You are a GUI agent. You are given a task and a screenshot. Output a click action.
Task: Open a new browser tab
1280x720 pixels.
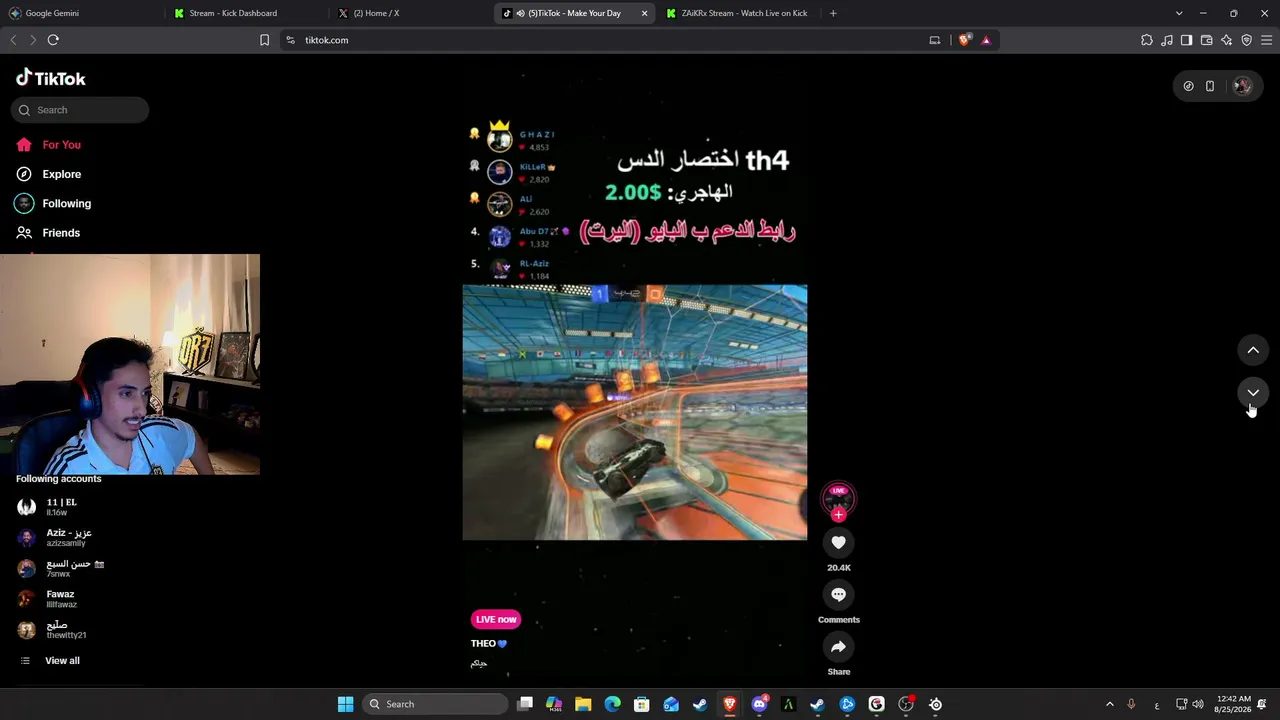click(833, 13)
